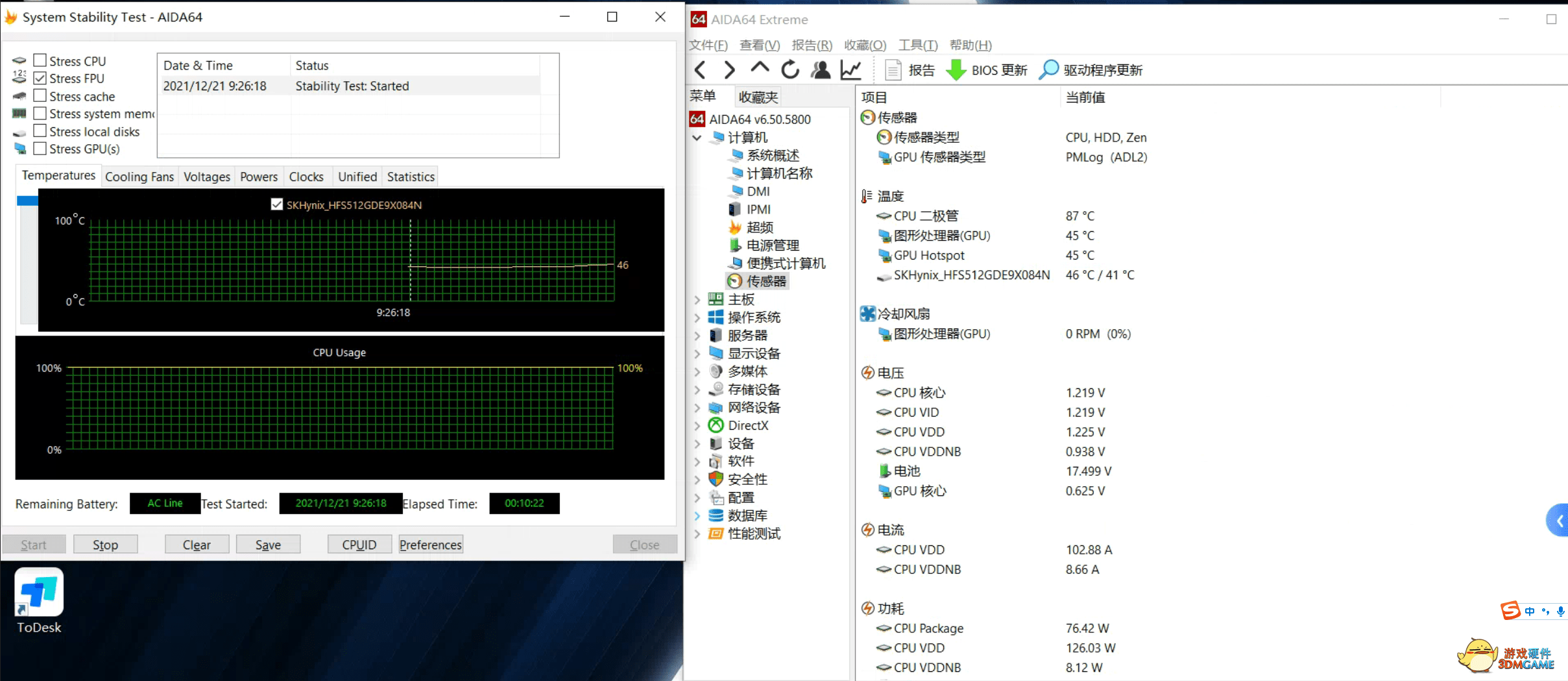The height and width of the screenshot is (681, 1568).
Task: Enable Stress GPU(s) checkbox
Action: [x=40, y=149]
